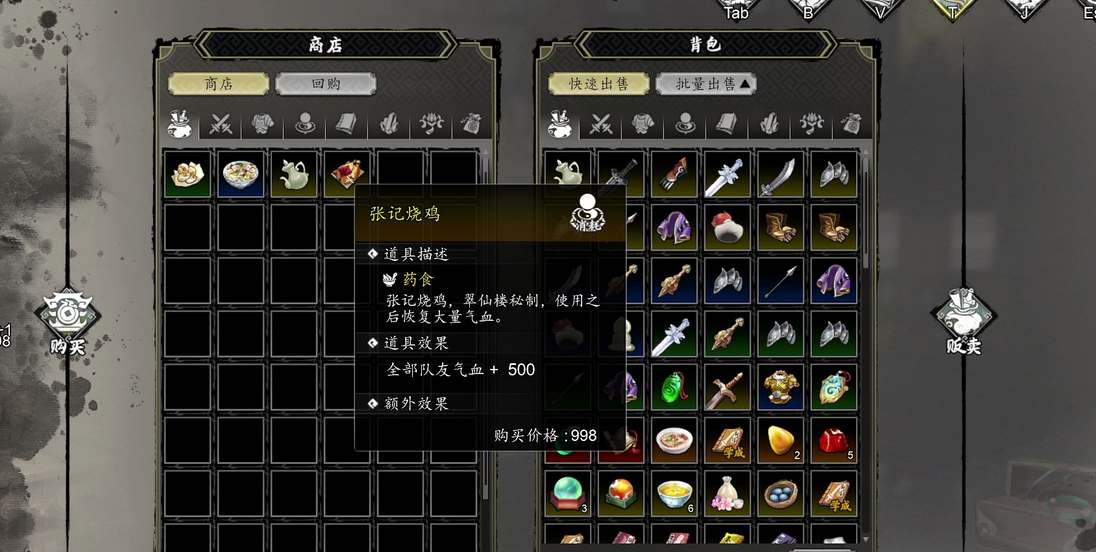This screenshot has width=1096, height=552.
Task: Select the lotus ornament filter in backpack
Action: point(811,124)
